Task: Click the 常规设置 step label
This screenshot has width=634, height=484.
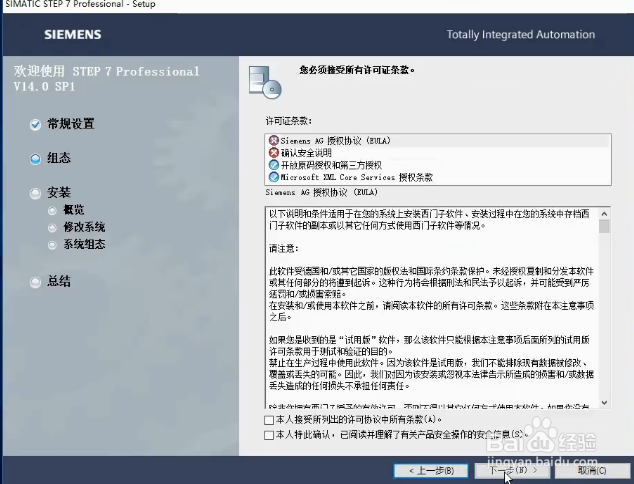Action: [x=71, y=124]
